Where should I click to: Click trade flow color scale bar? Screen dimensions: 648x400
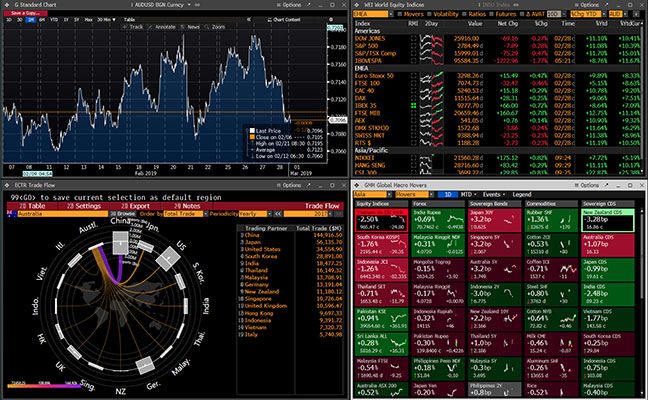(44, 386)
